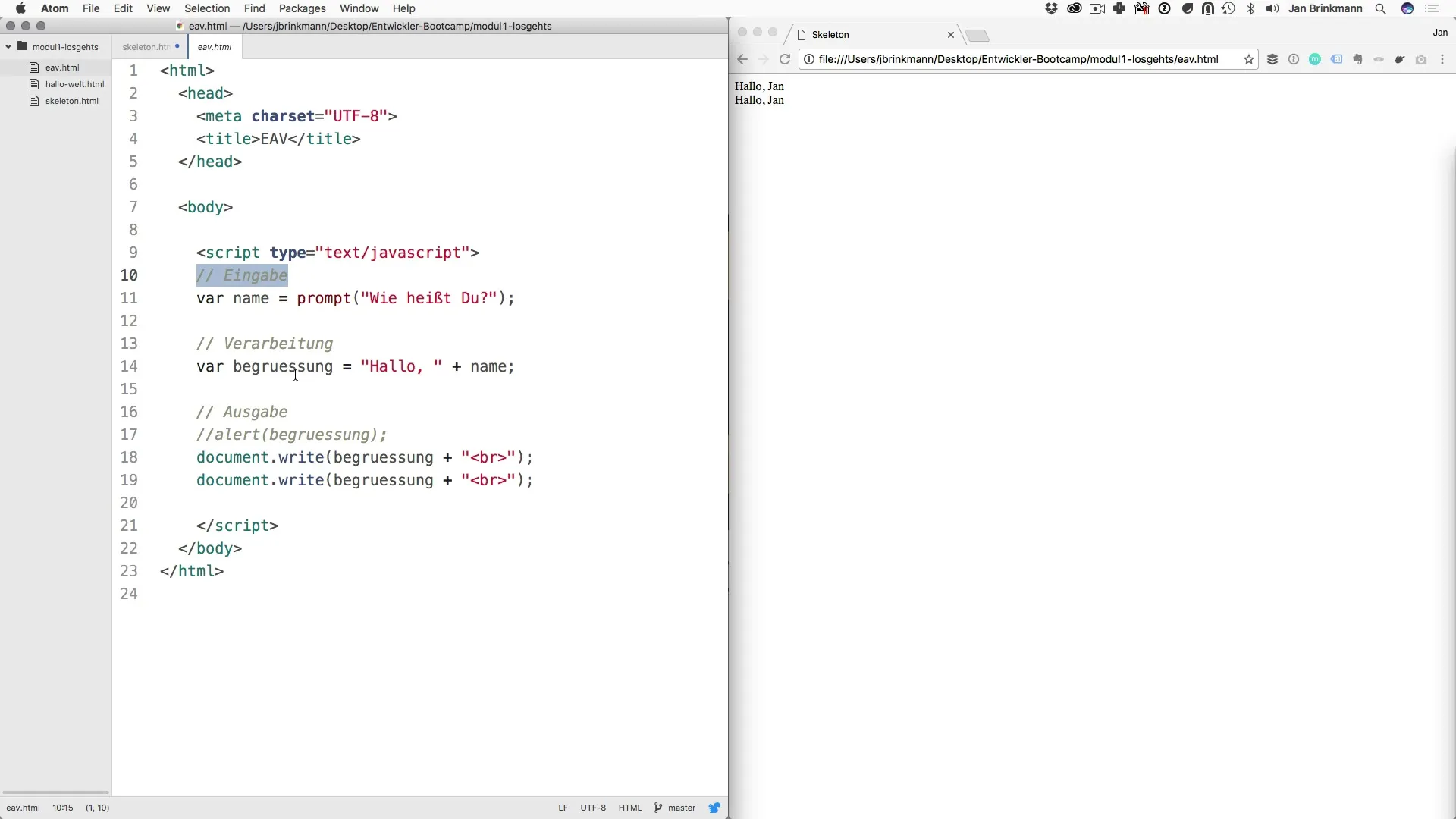Open Siri from the menu bar
The image size is (1456, 819).
[x=1407, y=8]
